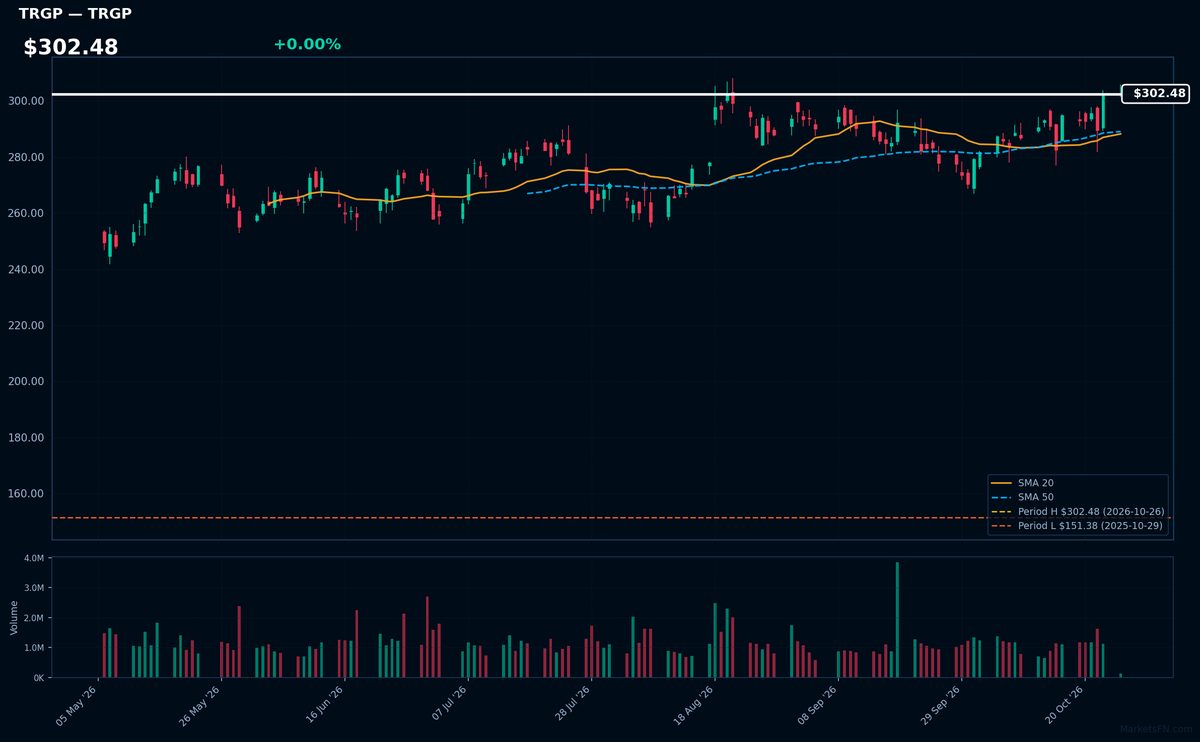Click the 300.00 price axis label
Screen dimensions: 1200x742
(26, 101)
